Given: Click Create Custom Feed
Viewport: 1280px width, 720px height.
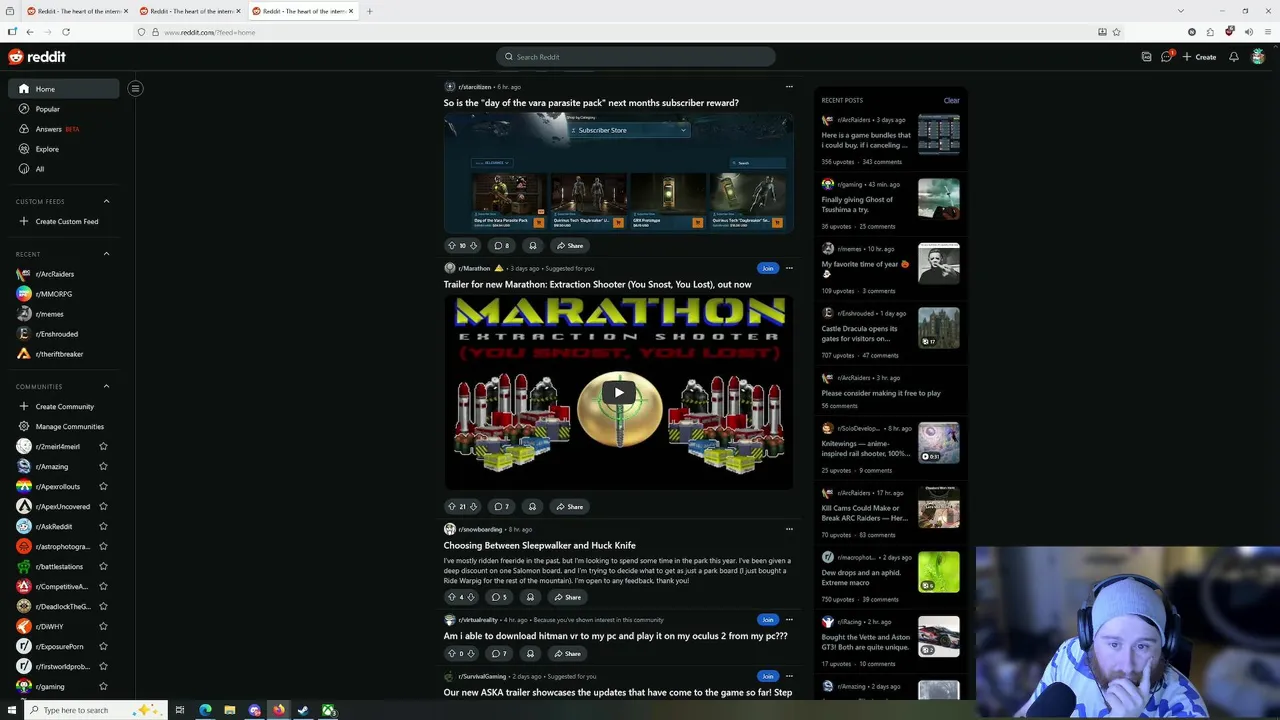Looking at the screenshot, I should point(64,221).
